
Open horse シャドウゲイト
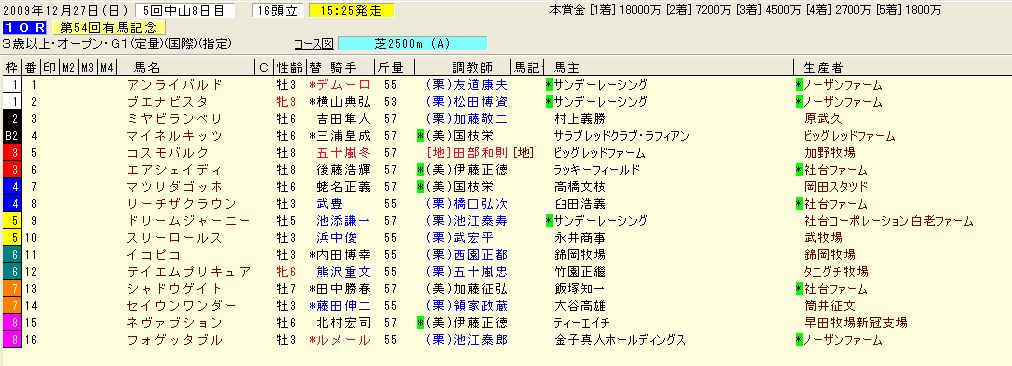[174, 289]
